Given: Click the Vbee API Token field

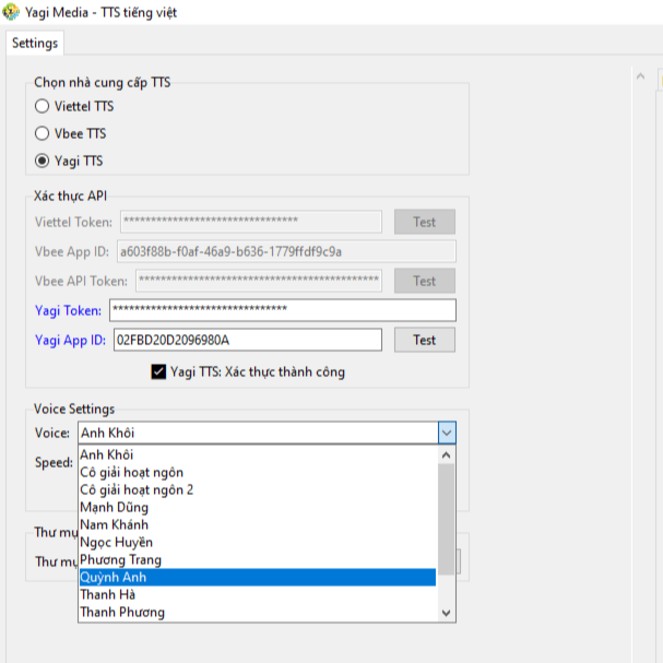Looking at the screenshot, I should coord(258,281).
